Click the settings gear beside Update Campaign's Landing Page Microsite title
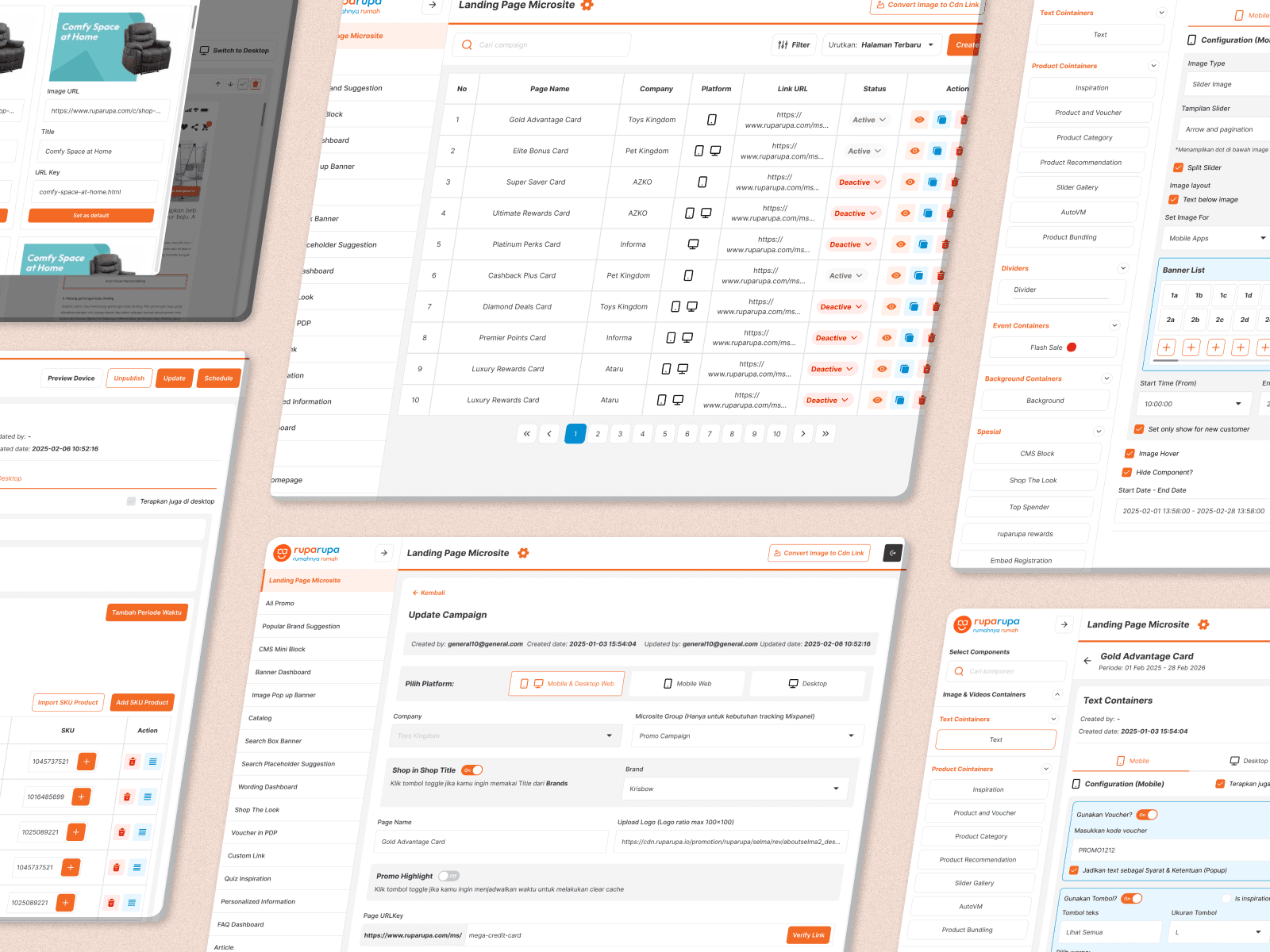The height and width of the screenshot is (952, 1270). 523,553
